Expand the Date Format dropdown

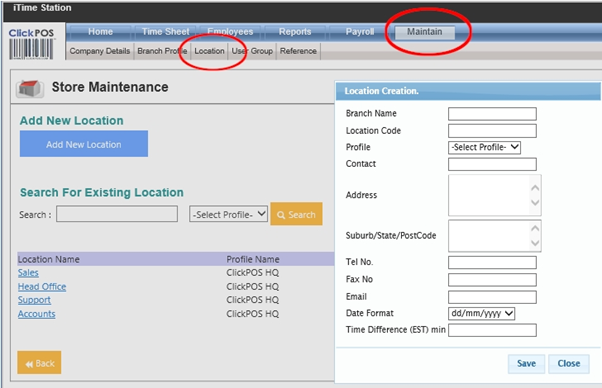(x=481, y=314)
